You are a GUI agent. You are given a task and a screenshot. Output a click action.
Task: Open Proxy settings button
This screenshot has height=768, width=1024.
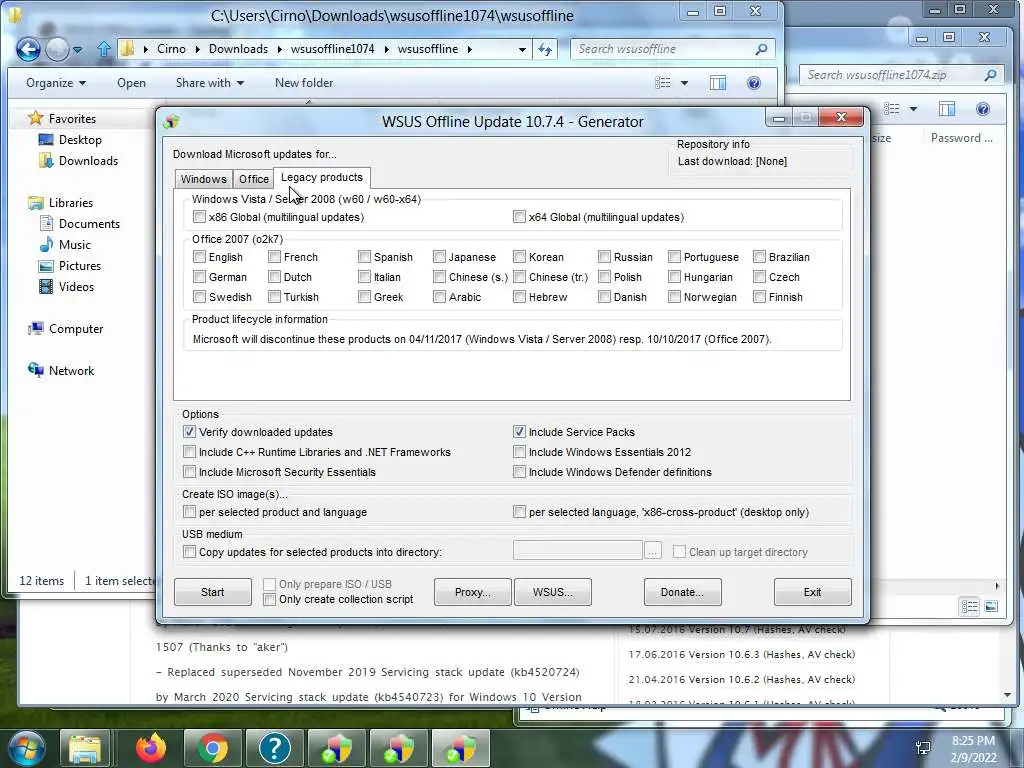pos(472,592)
